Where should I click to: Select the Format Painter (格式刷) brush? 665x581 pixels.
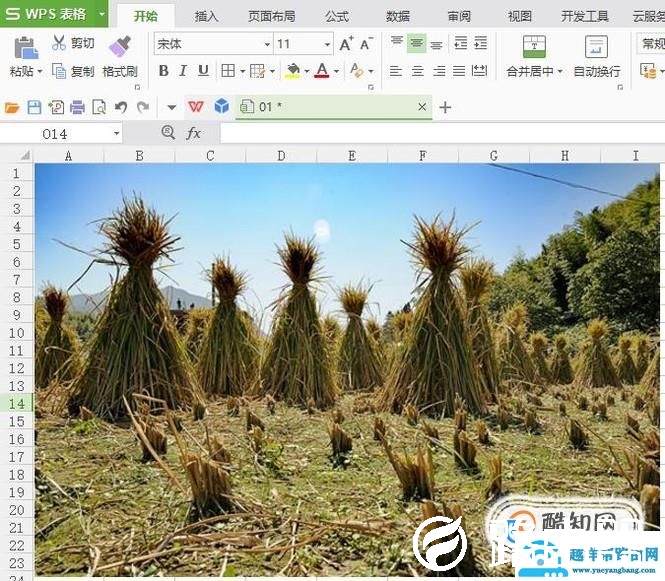tap(120, 46)
